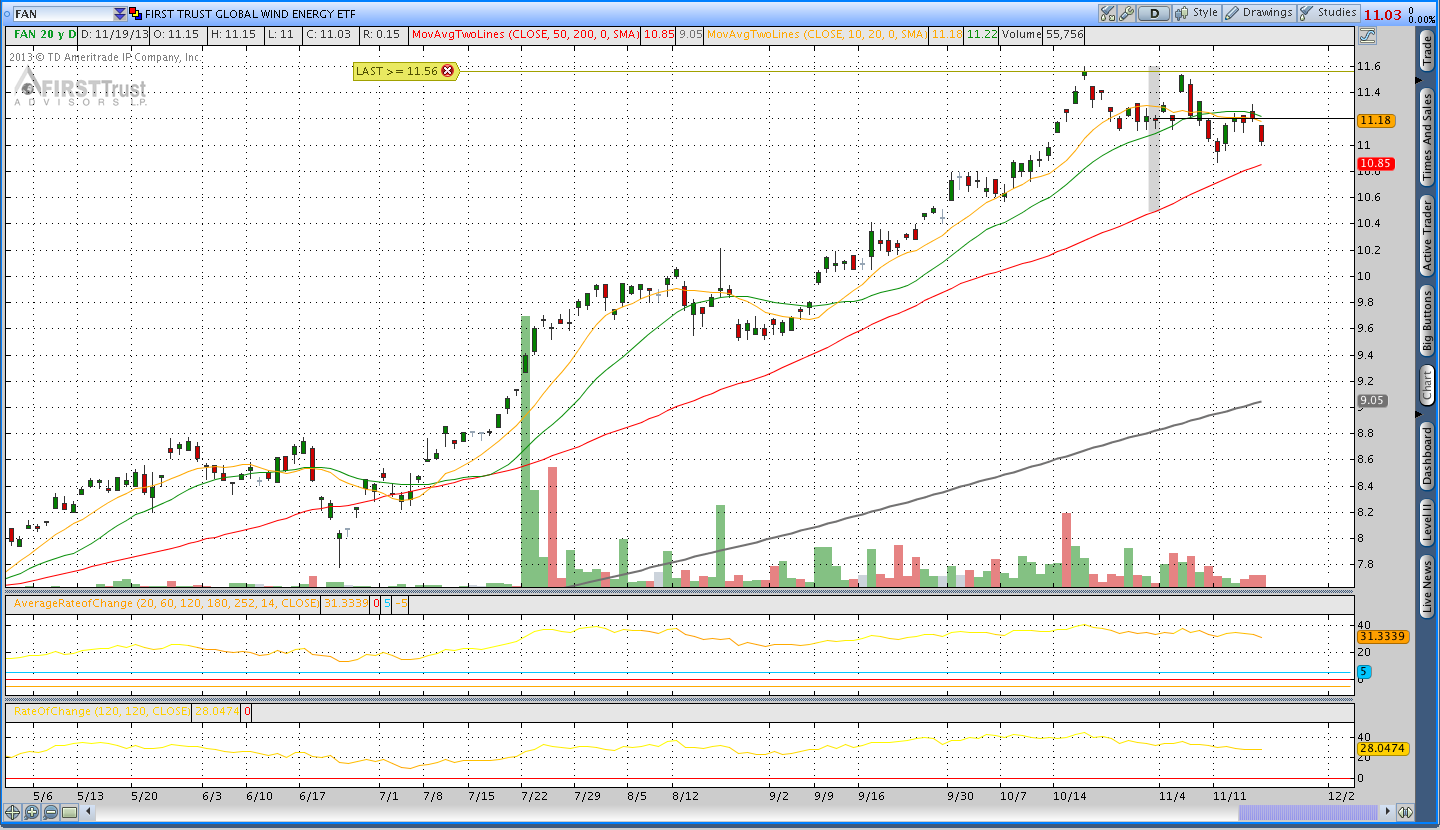This screenshot has width=1440, height=830.
Task: Click the gray highlighted date marker bar
Action: pyautogui.click(x=1153, y=140)
